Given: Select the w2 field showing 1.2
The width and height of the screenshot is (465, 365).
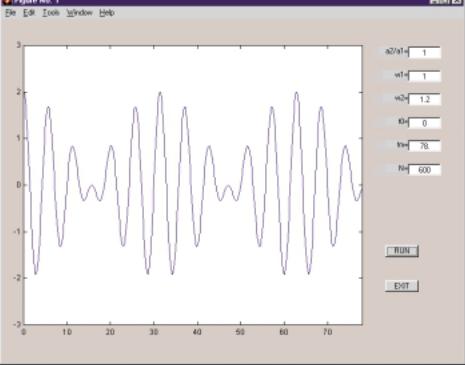Looking at the screenshot, I should pos(425,99).
